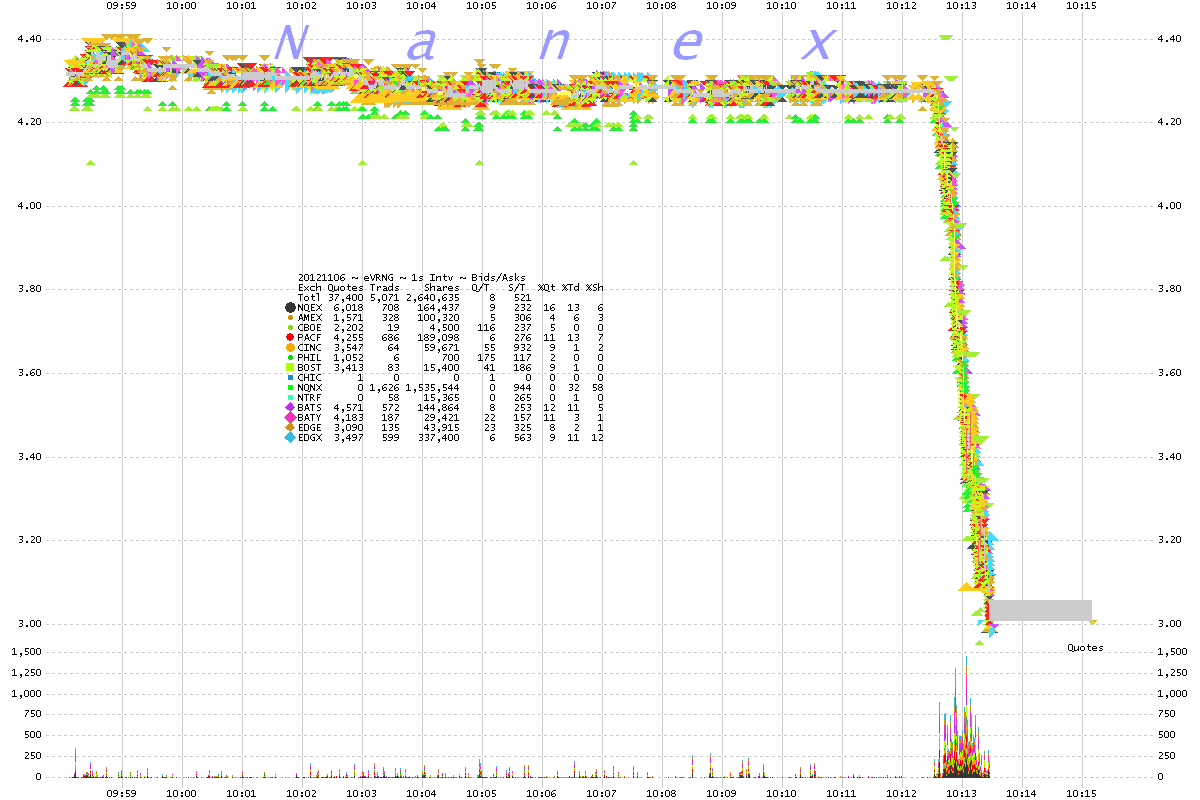Click the PACF shares value '189,098'
Viewport: 1200px width, 800px height.
(x=439, y=337)
